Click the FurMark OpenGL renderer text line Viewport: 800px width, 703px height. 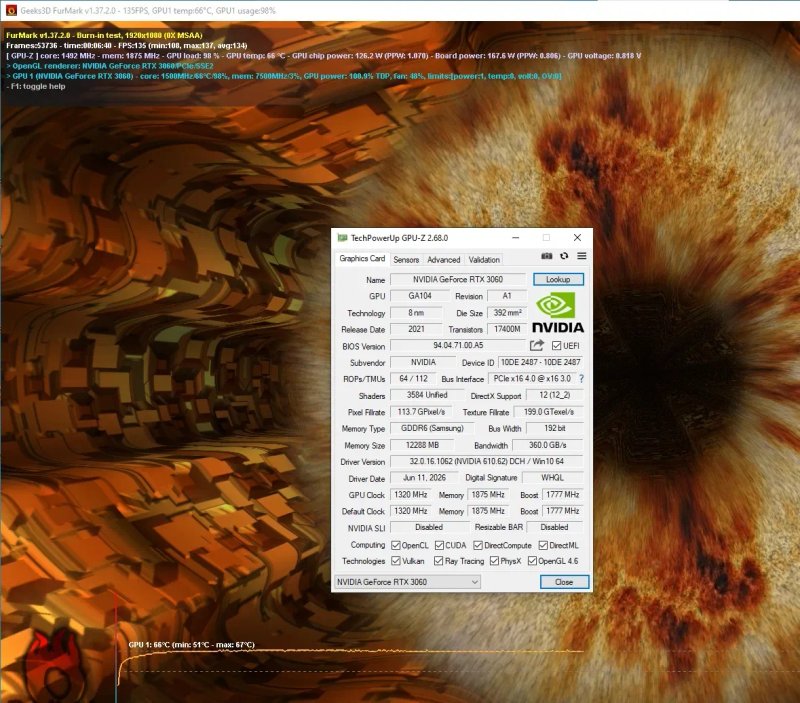[x=110, y=66]
